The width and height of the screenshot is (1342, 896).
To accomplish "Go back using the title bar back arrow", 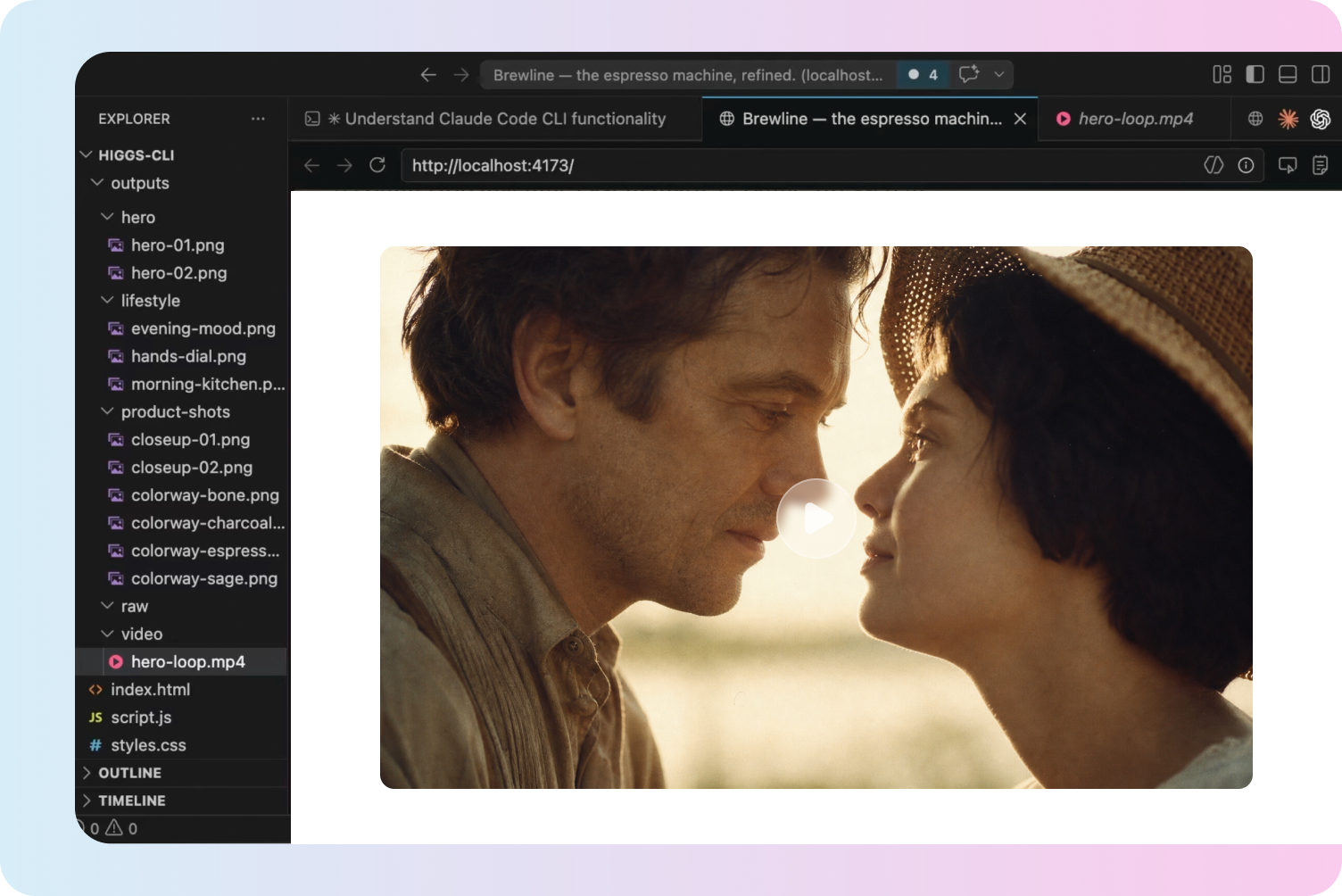I will click(x=428, y=75).
